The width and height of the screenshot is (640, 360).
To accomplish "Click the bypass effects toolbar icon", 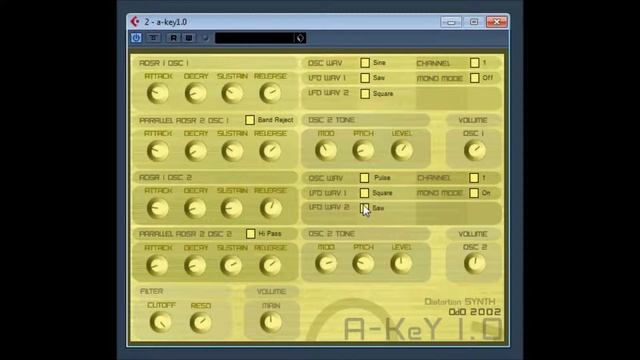I will click(x=153, y=38).
